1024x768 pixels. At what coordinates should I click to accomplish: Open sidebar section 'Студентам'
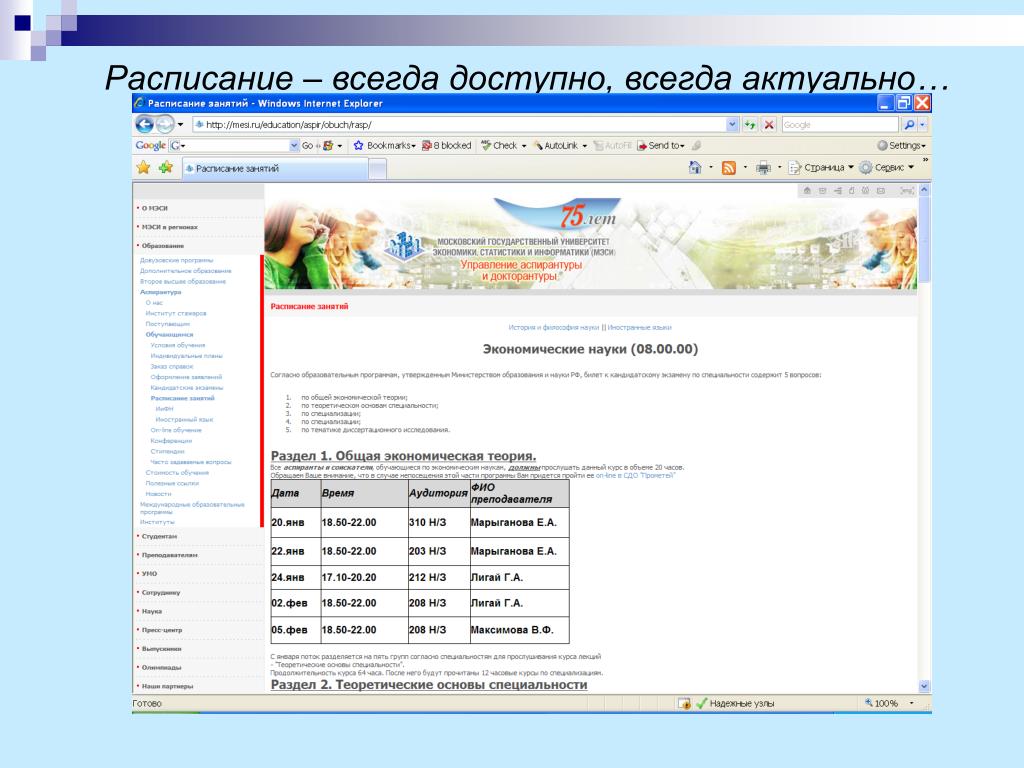click(159, 536)
